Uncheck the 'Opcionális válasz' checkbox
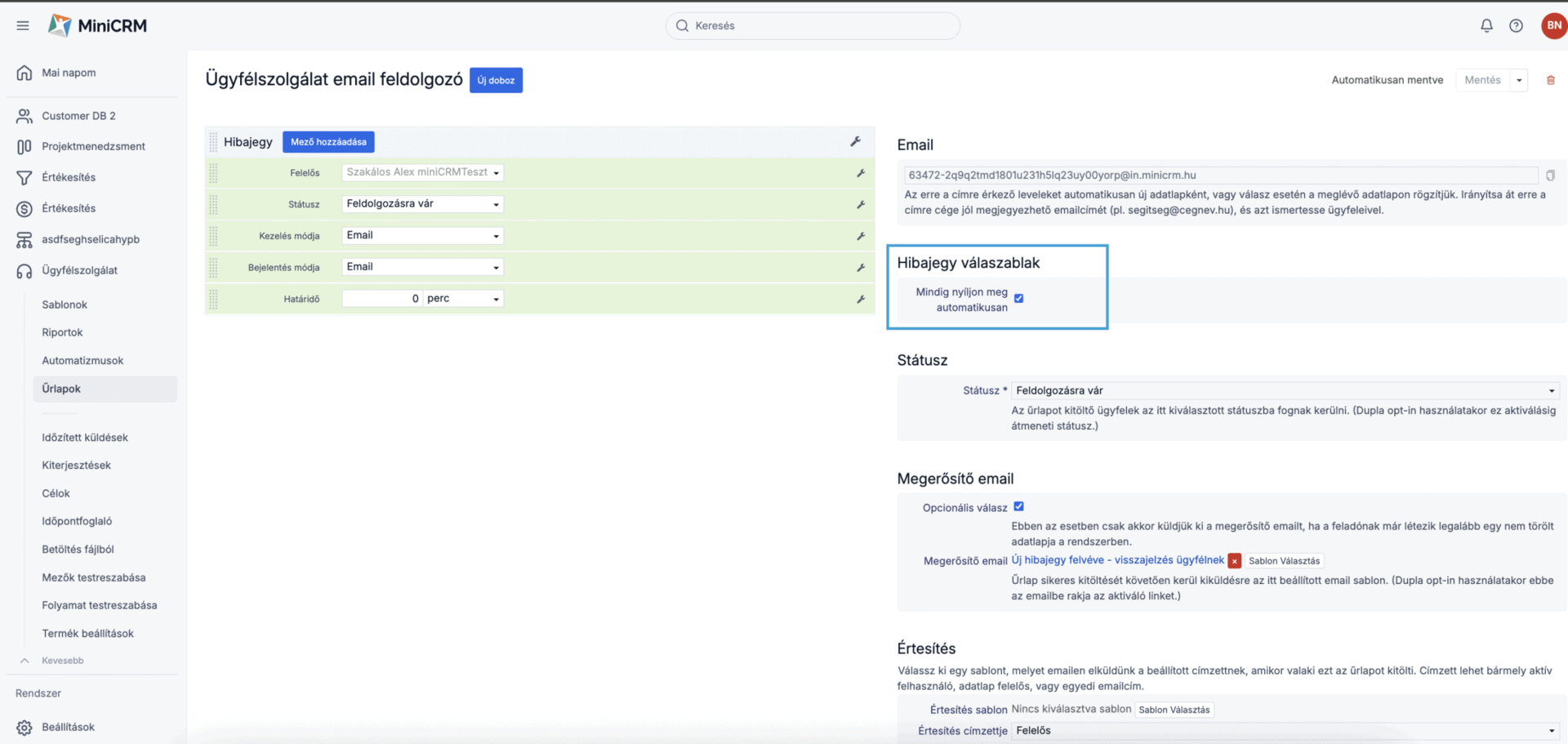1568x744 pixels. pos(1018,507)
